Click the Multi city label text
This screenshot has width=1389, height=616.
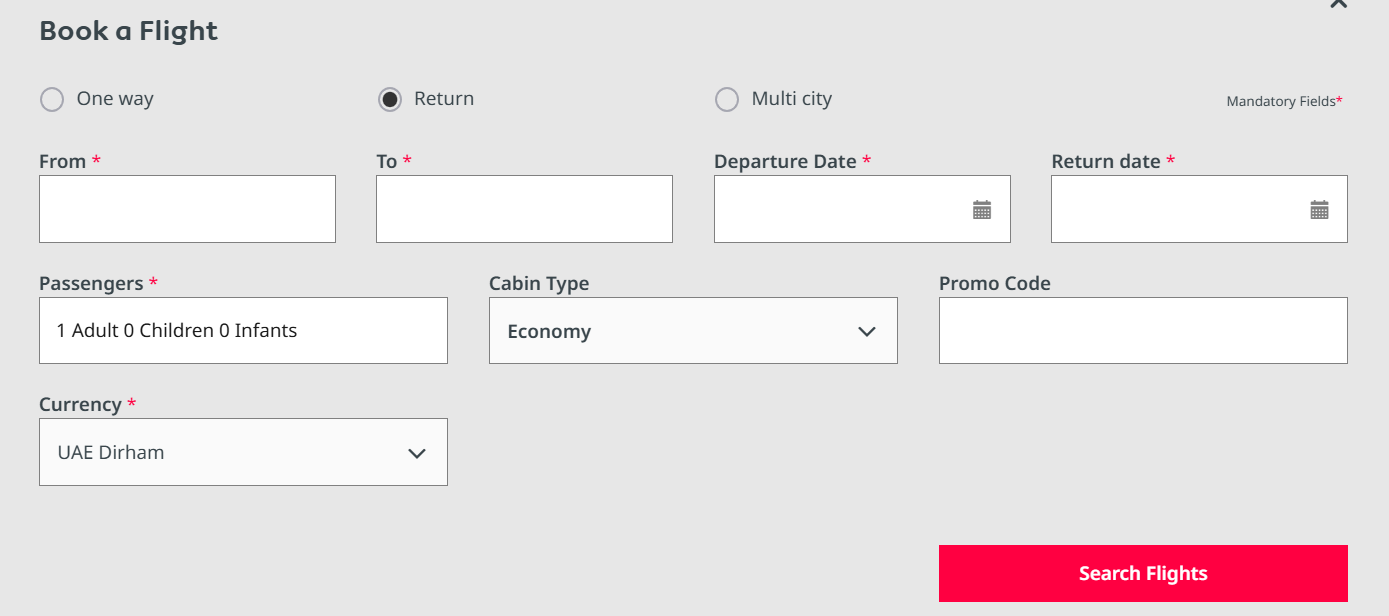tap(791, 99)
